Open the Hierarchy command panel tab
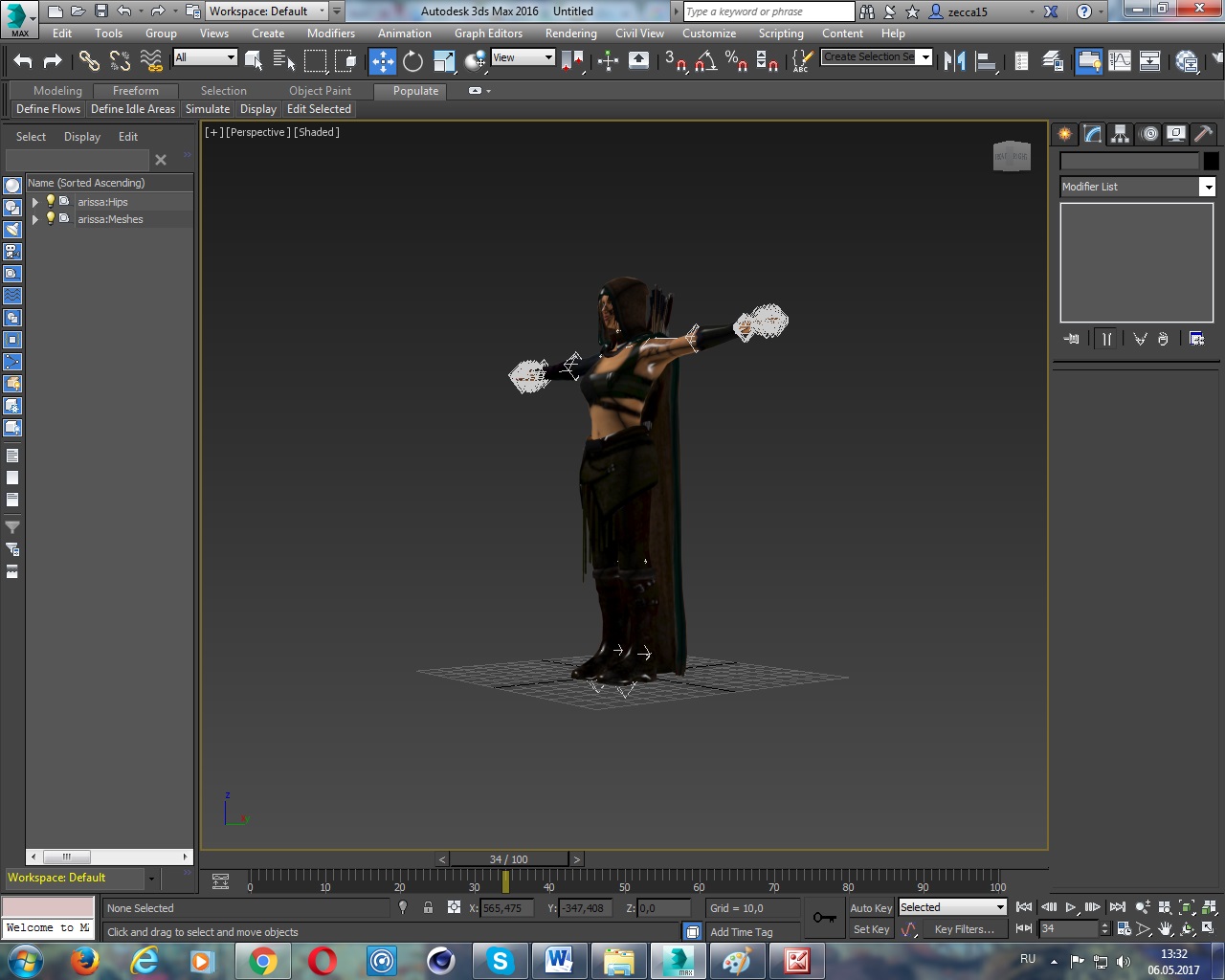 [x=1120, y=134]
